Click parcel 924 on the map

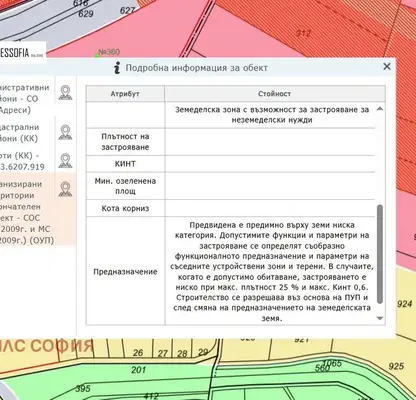coord(405,304)
